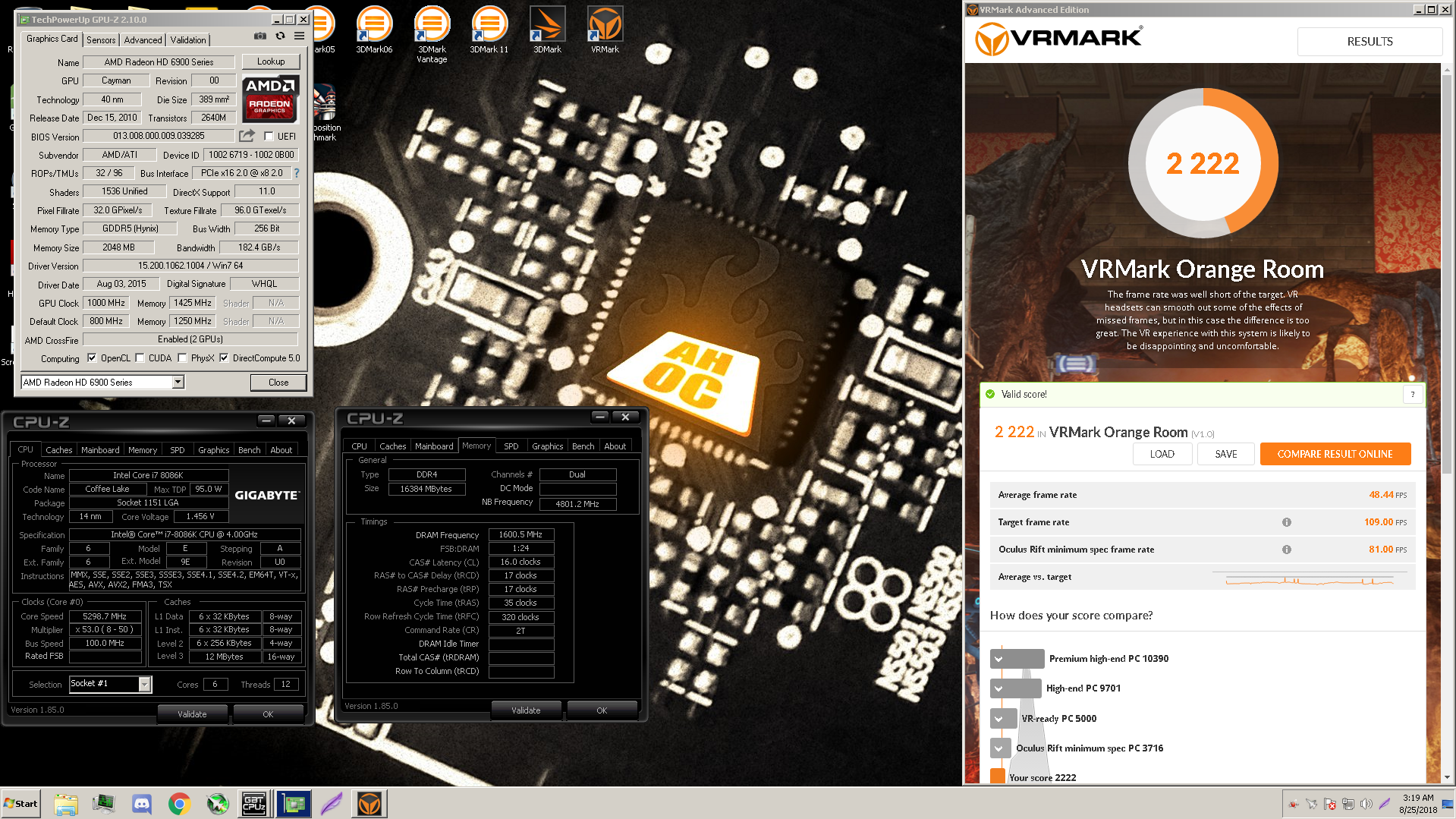1456x819 pixels.
Task: Click the Start button
Action: click(x=20, y=804)
